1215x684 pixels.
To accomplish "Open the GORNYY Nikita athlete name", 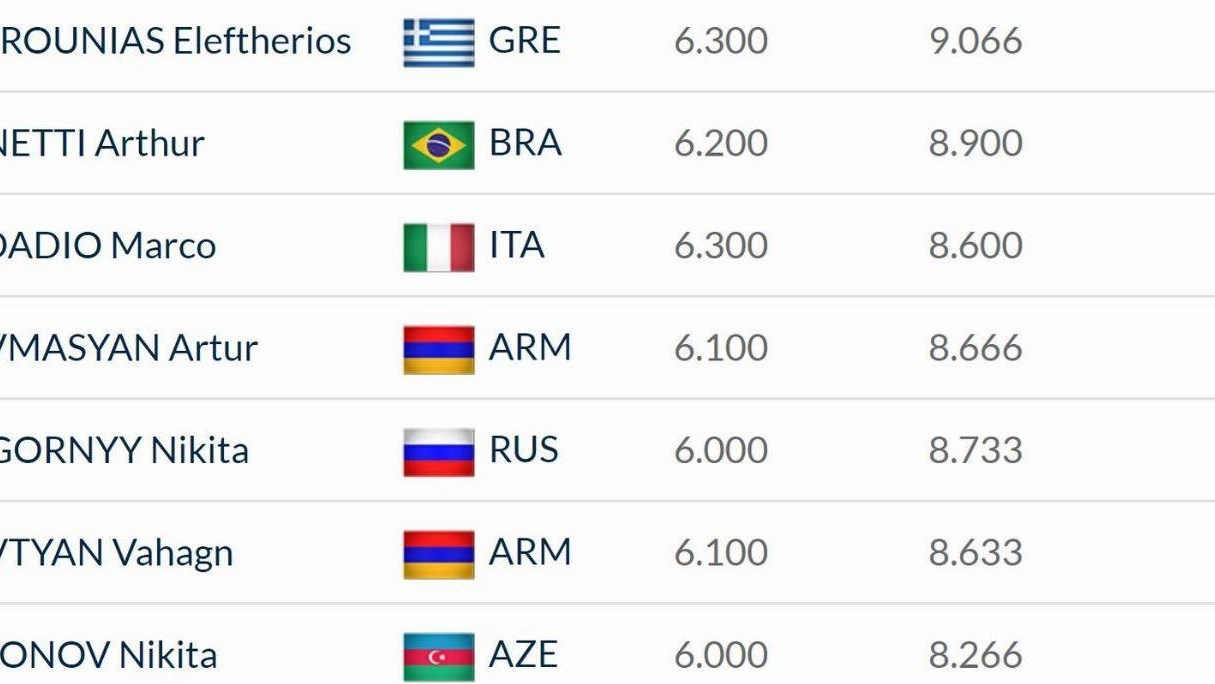I will tap(124, 451).
